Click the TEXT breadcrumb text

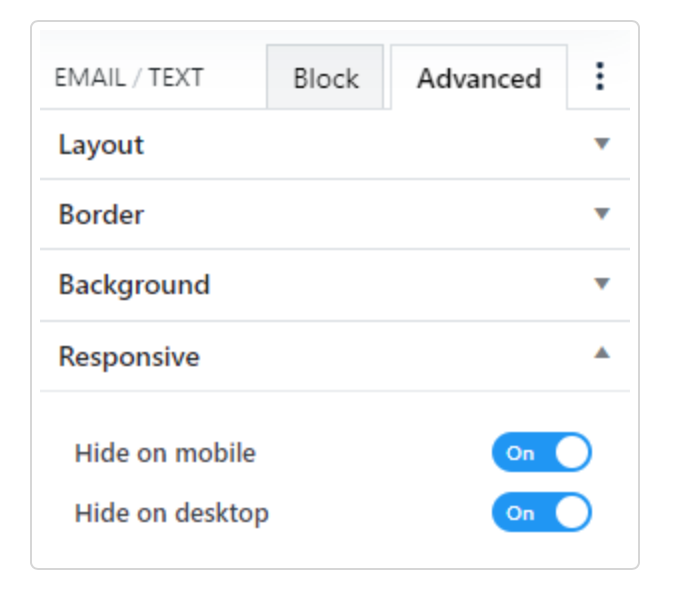[176, 78]
